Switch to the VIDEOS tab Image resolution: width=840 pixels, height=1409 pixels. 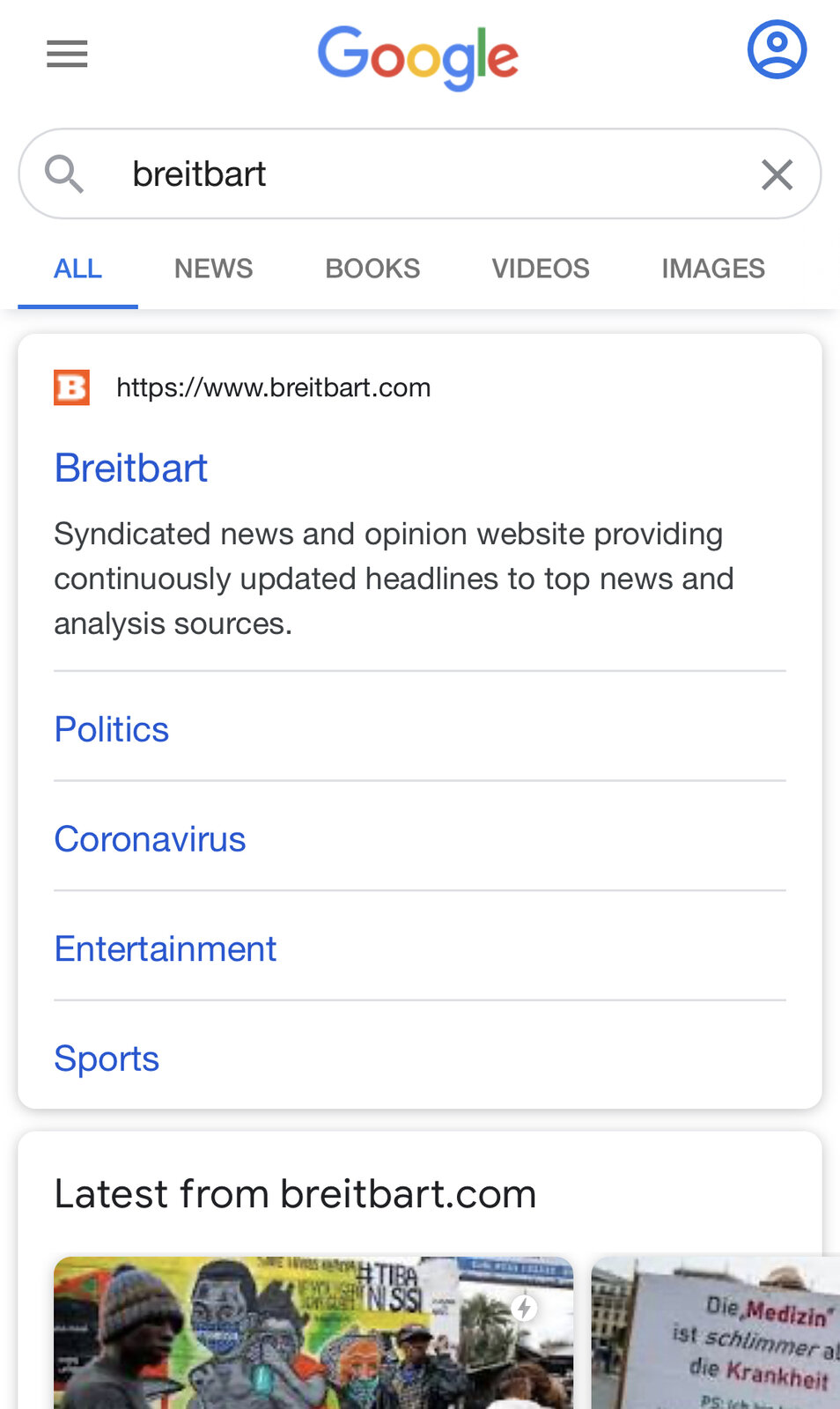(x=541, y=269)
